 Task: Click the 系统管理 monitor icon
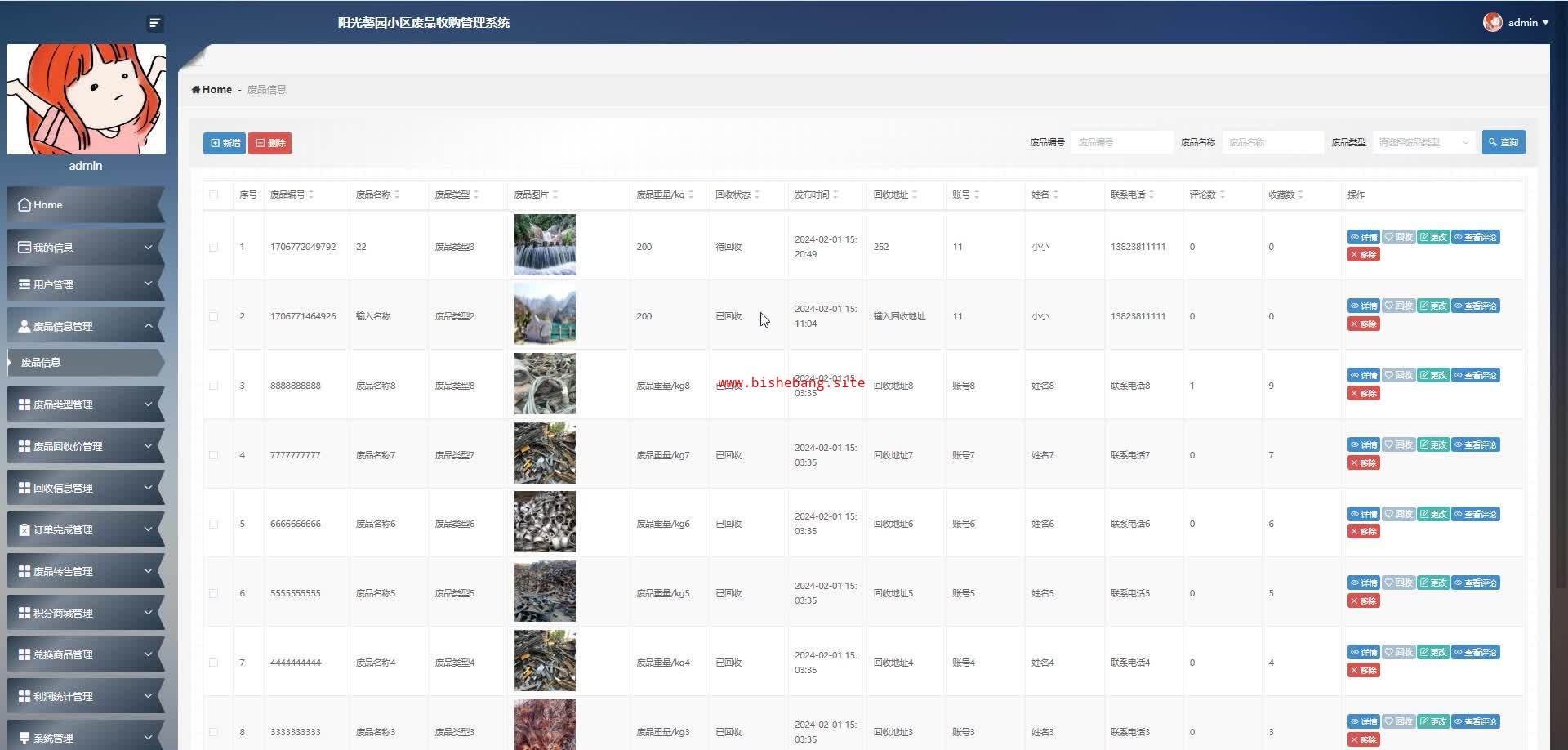click(x=24, y=738)
